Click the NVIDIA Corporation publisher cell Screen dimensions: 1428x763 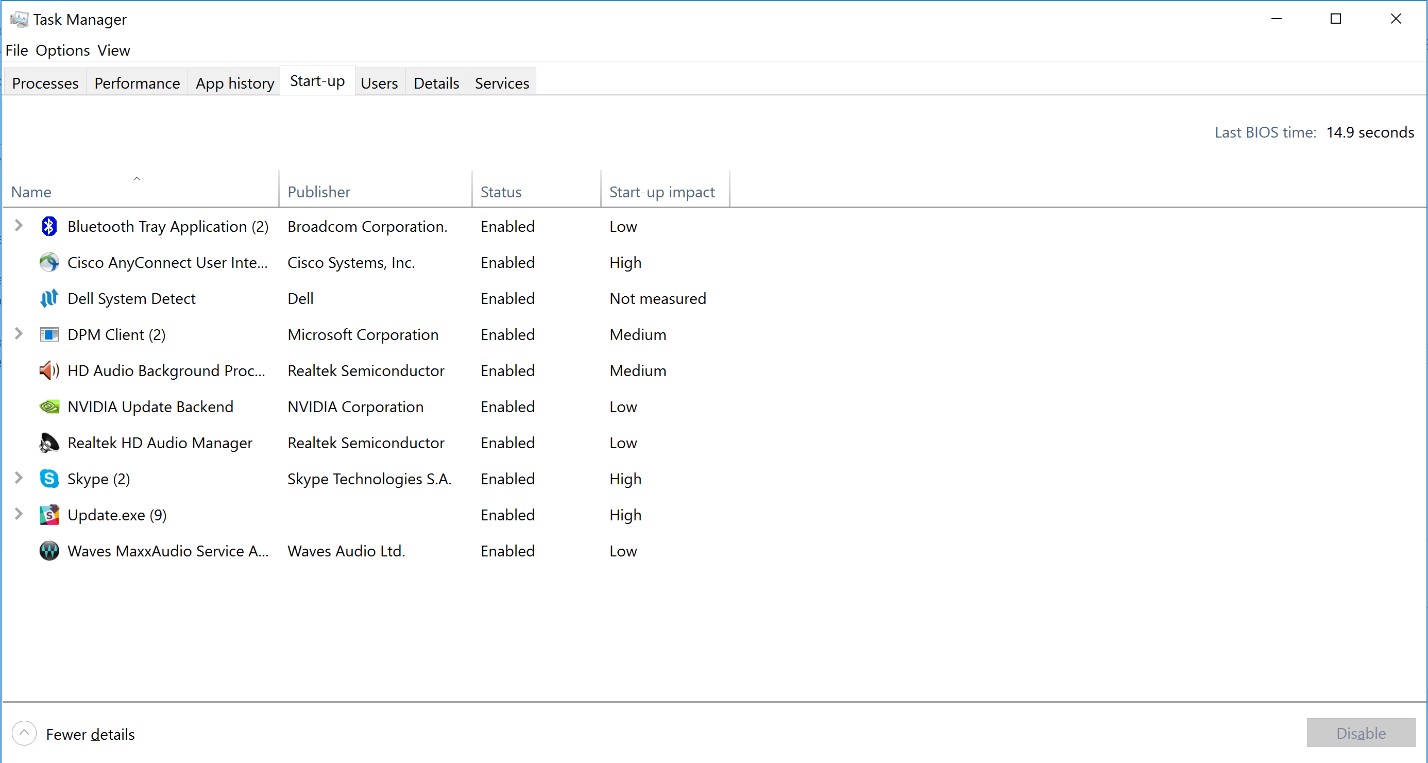(x=356, y=407)
